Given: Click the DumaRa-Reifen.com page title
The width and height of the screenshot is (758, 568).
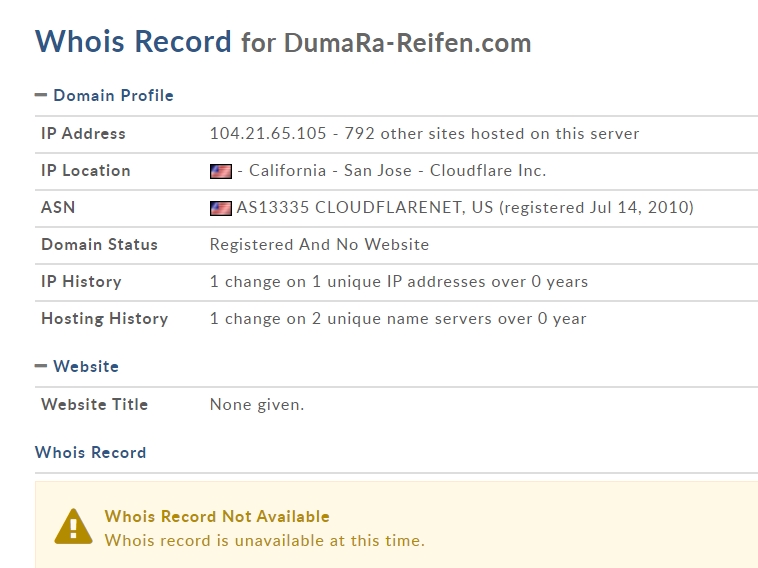Looking at the screenshot, I should pos(407,43).
